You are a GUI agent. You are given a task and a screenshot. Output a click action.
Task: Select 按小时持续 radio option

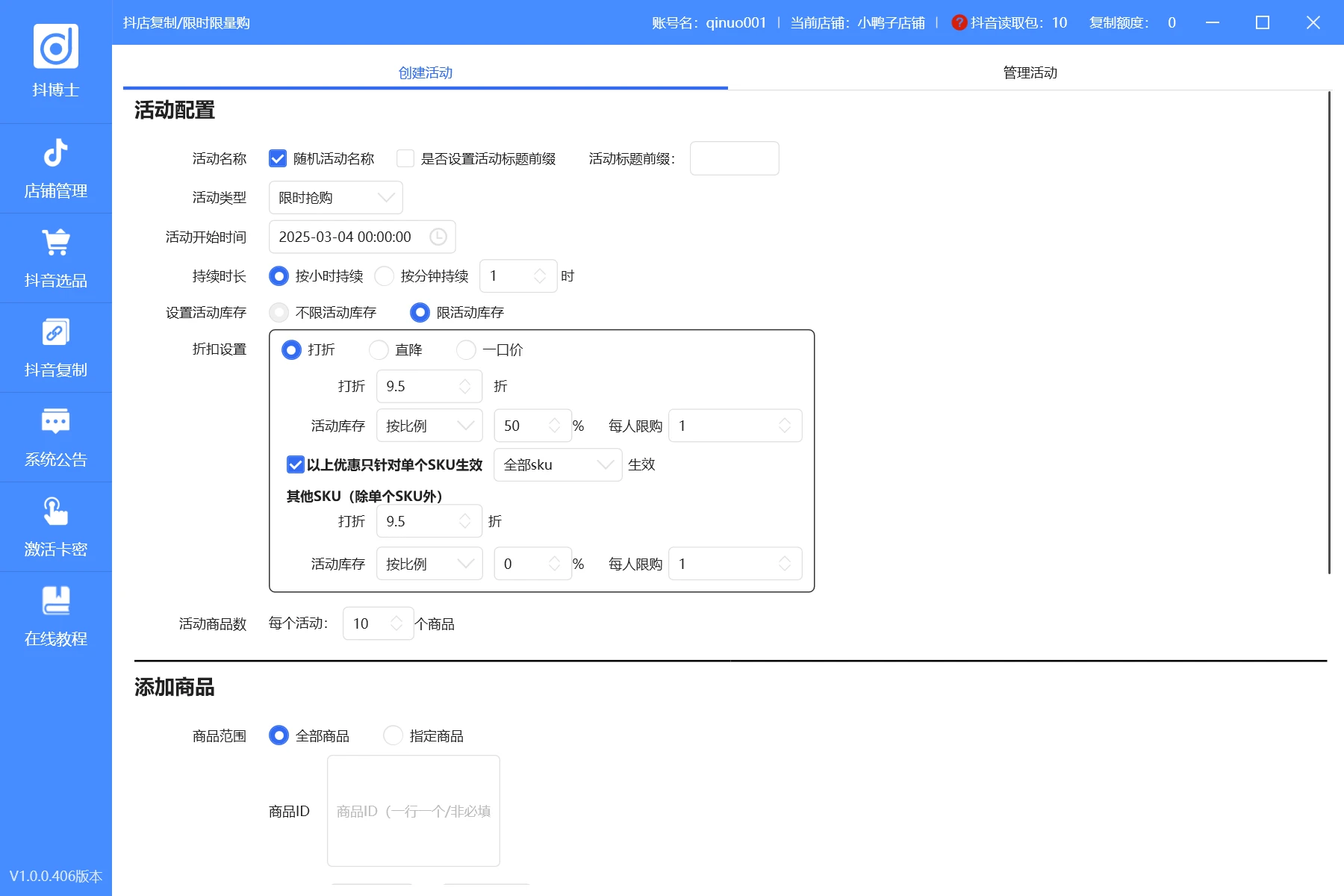coord(279,276)
